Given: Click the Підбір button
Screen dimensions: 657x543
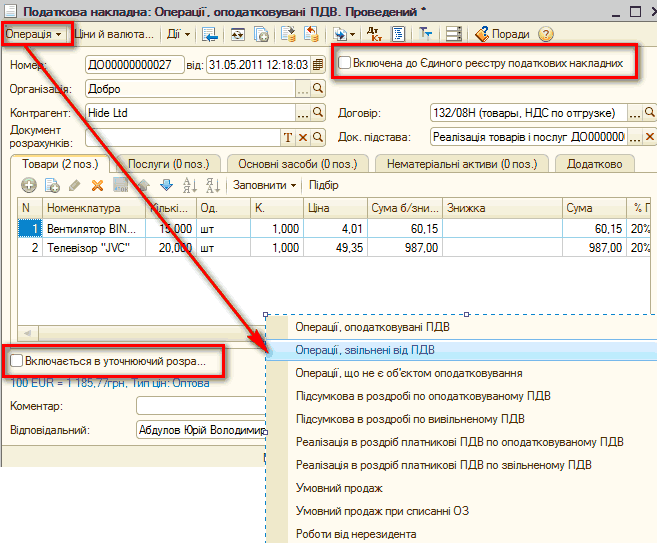Looking at the screenshot, I should click(x=324, y=185).
